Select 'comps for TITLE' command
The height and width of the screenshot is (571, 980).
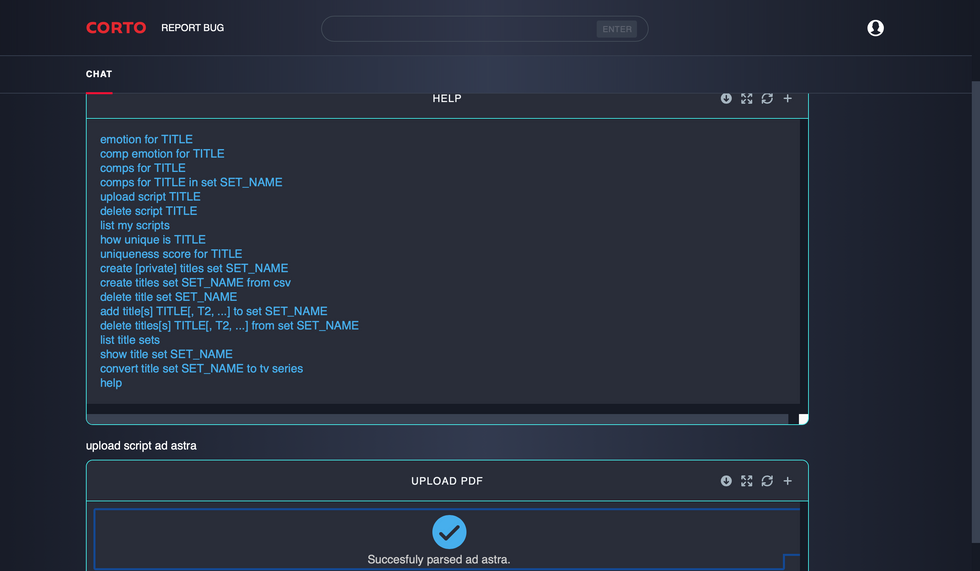point(142,168)
